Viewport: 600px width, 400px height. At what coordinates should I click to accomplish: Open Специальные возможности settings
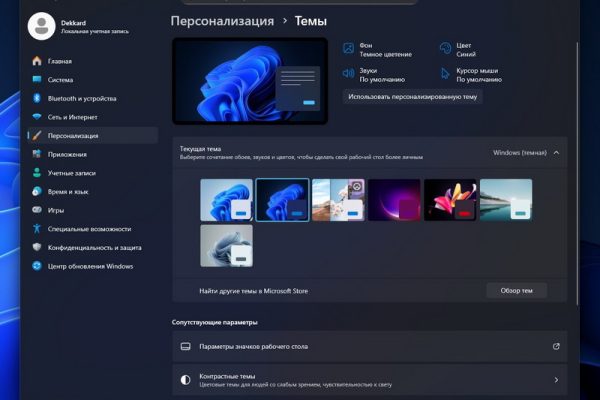tap(88, 229)
